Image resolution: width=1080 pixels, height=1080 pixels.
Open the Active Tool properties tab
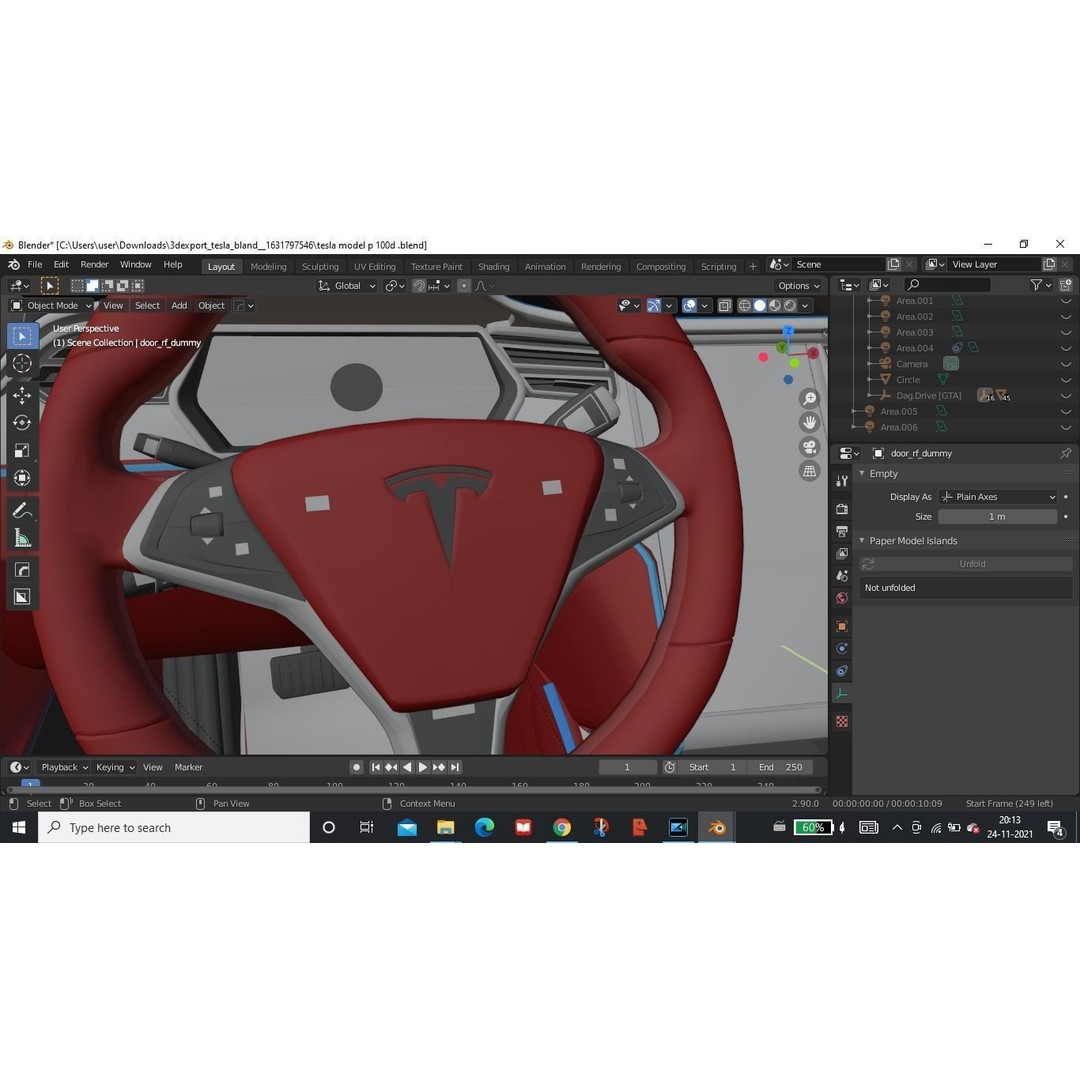[842, 481]
